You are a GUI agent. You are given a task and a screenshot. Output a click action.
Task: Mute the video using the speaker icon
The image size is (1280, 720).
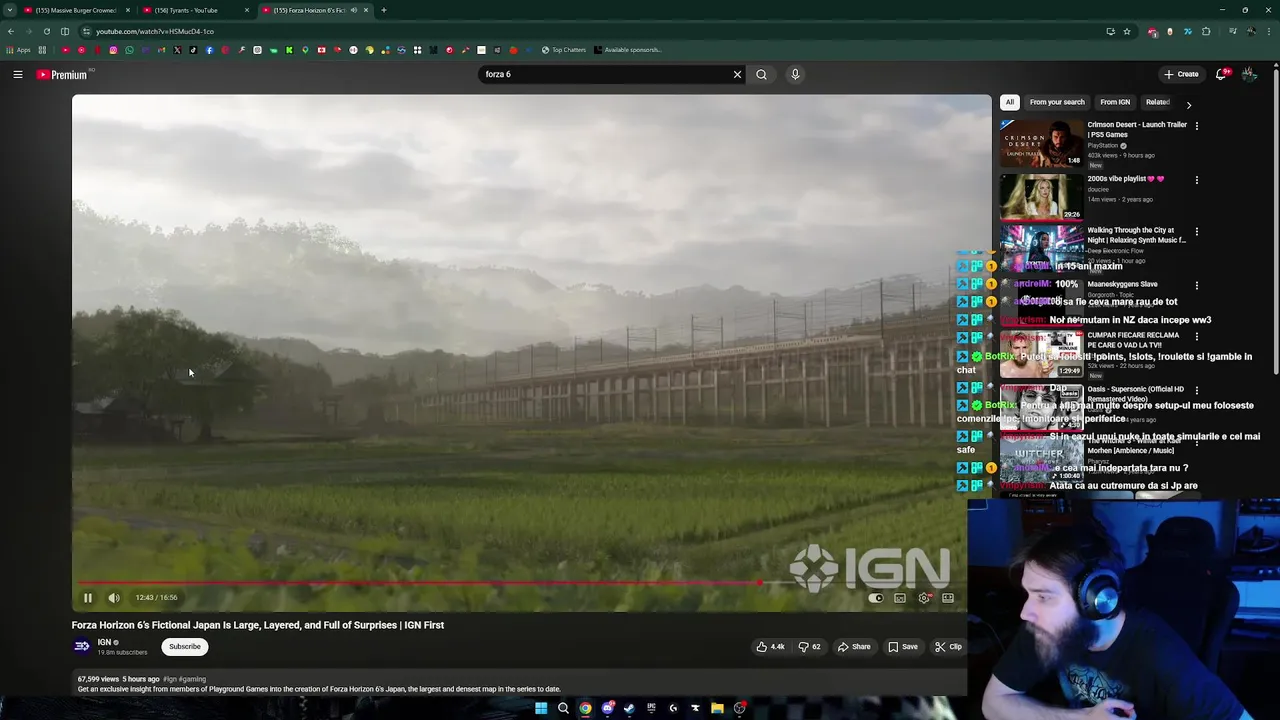tap(114, 598)
